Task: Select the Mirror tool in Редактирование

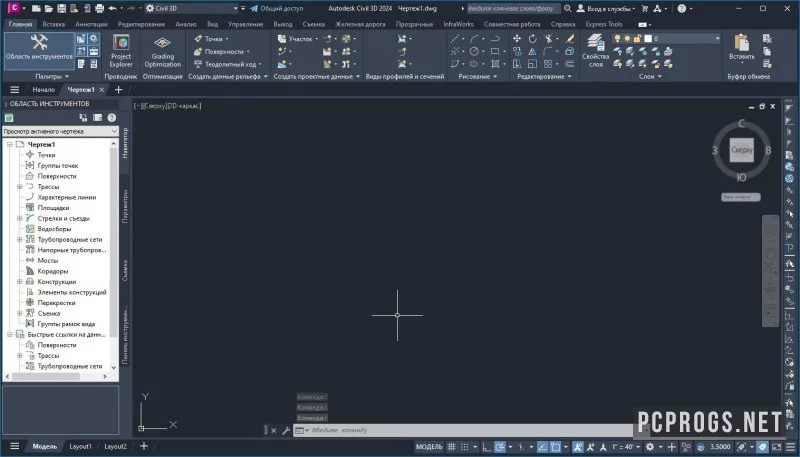Action: [532, 52]
